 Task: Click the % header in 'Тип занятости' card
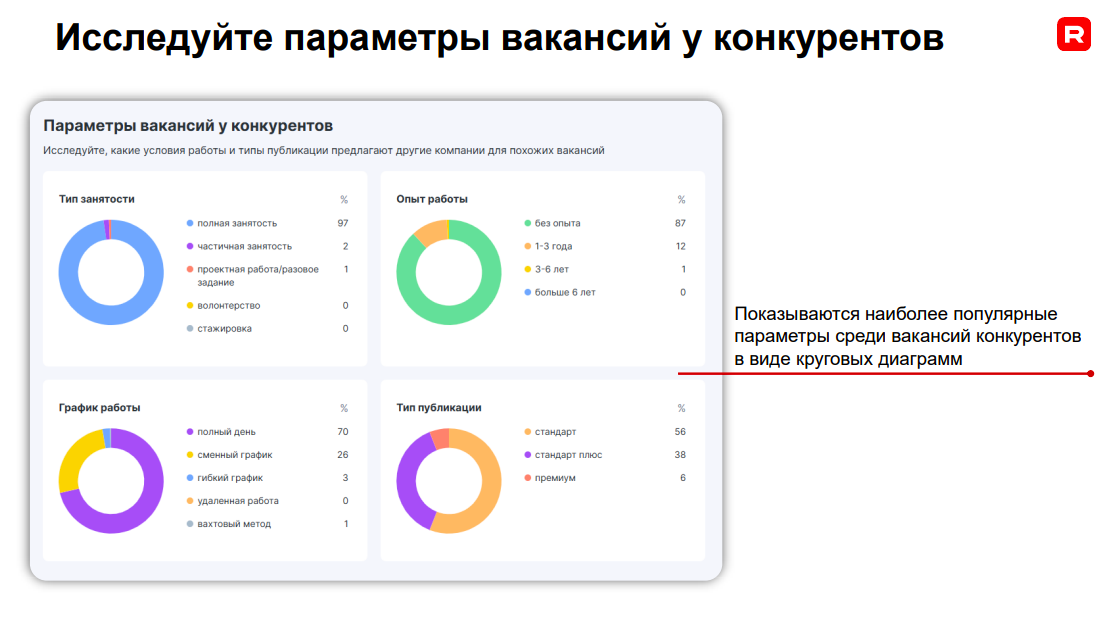[x=344, y=200]
